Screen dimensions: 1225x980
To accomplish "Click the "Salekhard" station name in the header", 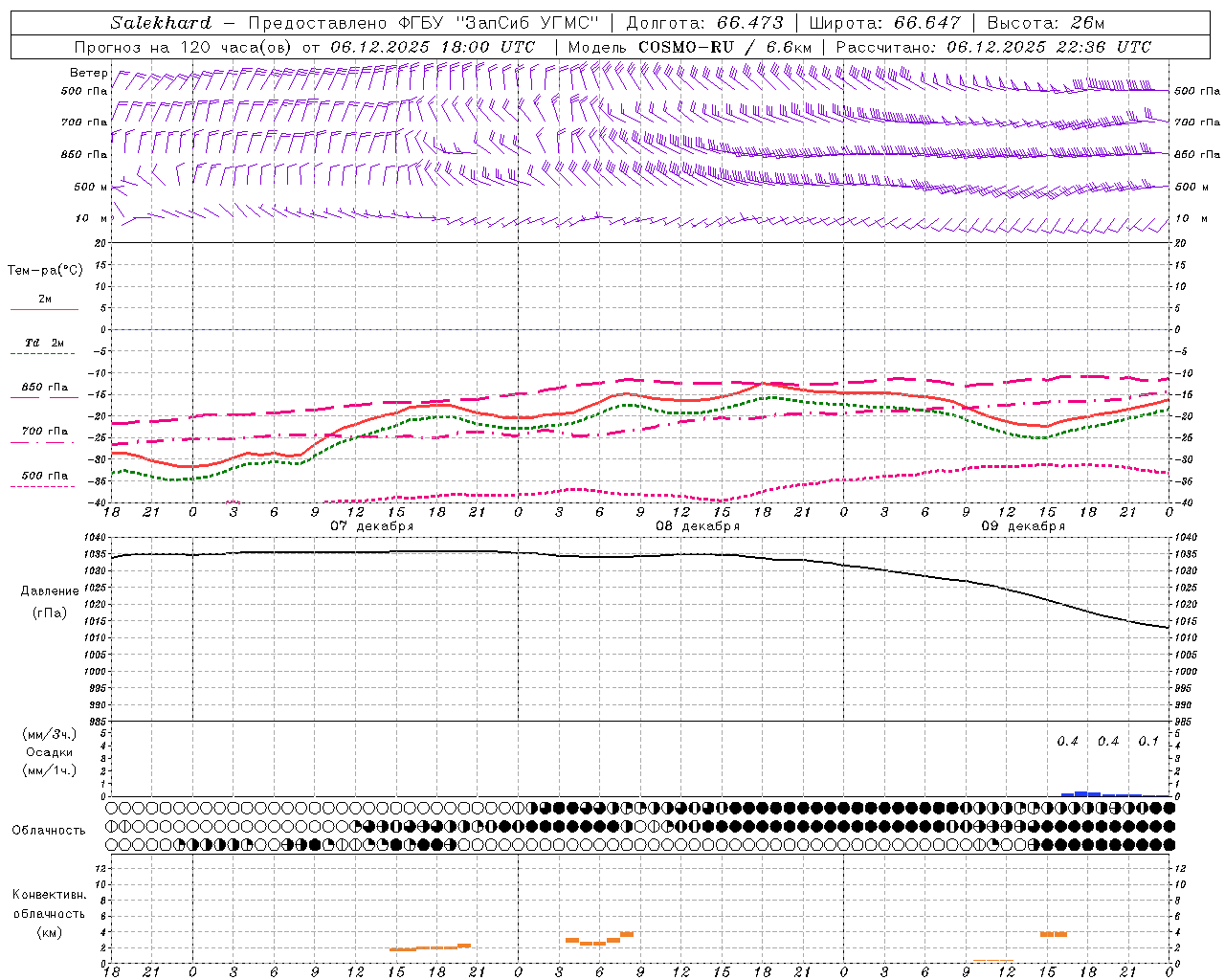I will tap(161, 23).
